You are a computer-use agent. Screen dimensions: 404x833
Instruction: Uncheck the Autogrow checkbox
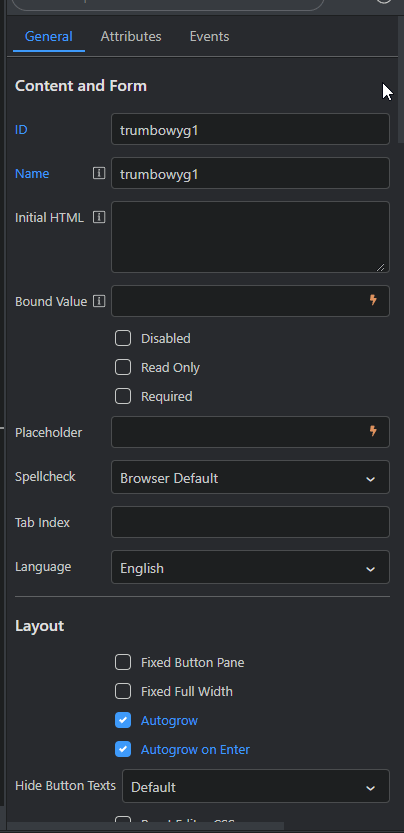123,720
